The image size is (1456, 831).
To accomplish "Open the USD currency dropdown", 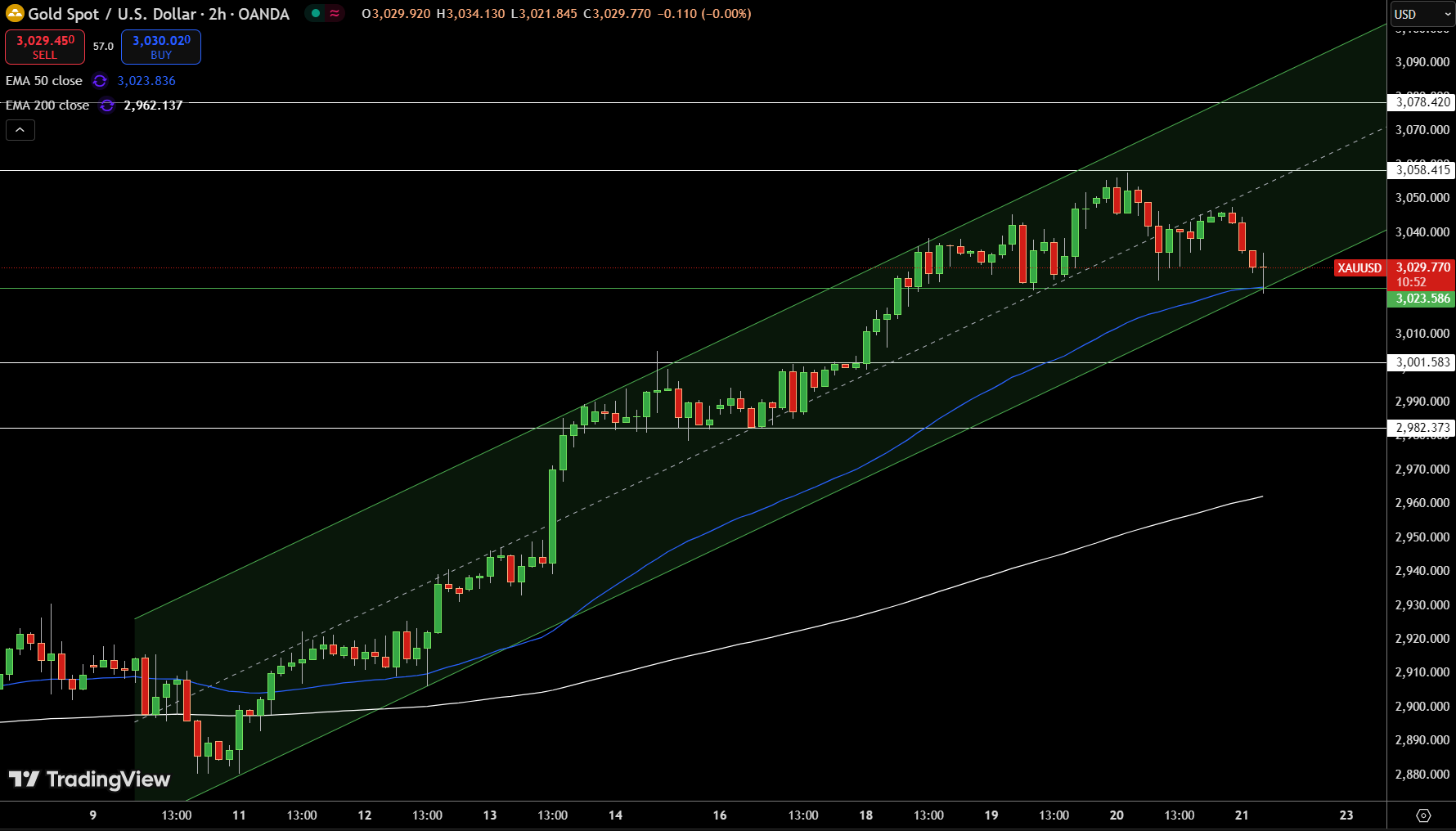I will tap(1422, 14).
